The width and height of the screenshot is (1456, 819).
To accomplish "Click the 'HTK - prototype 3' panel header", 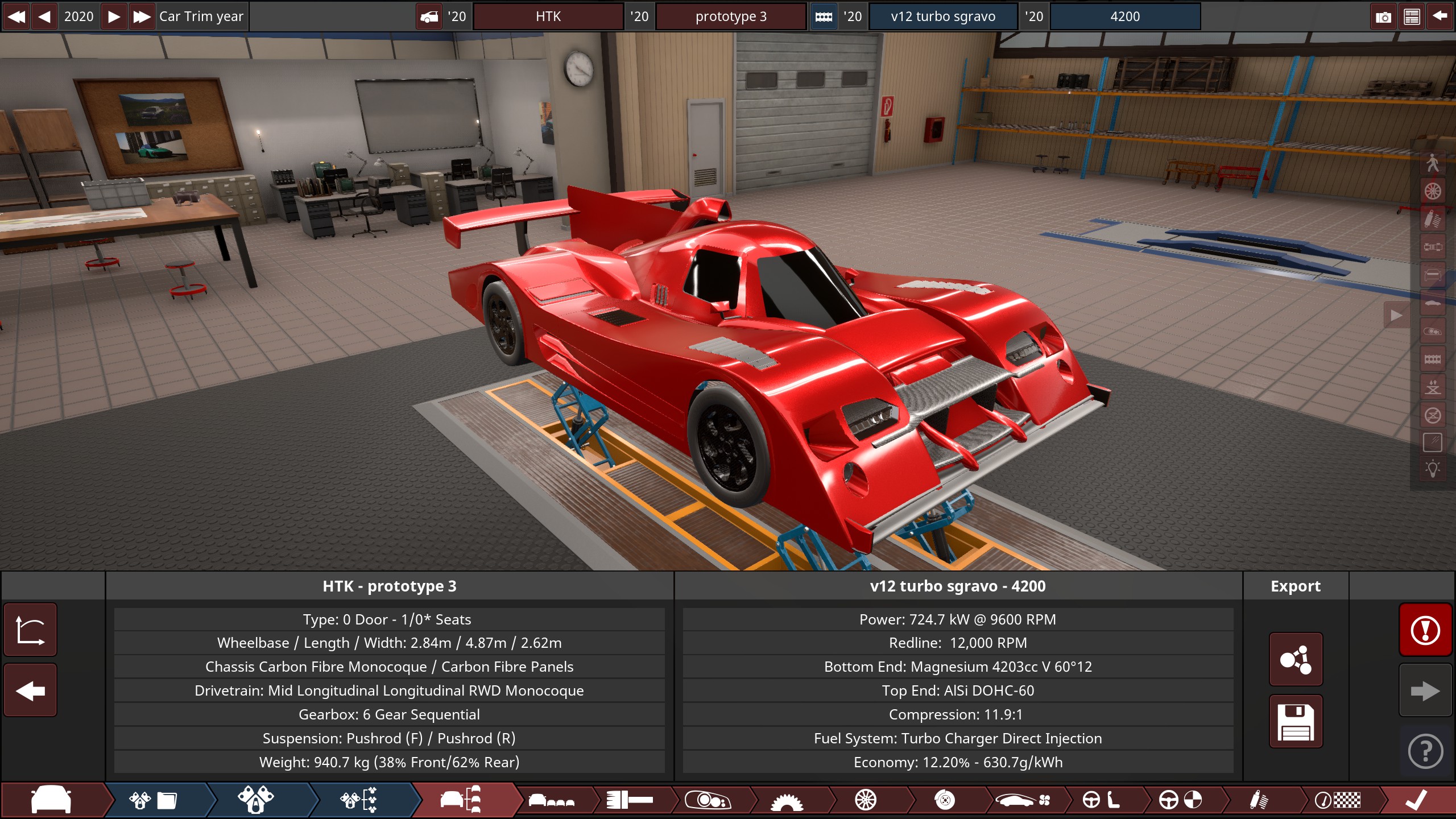I will [x=390, y=586].
